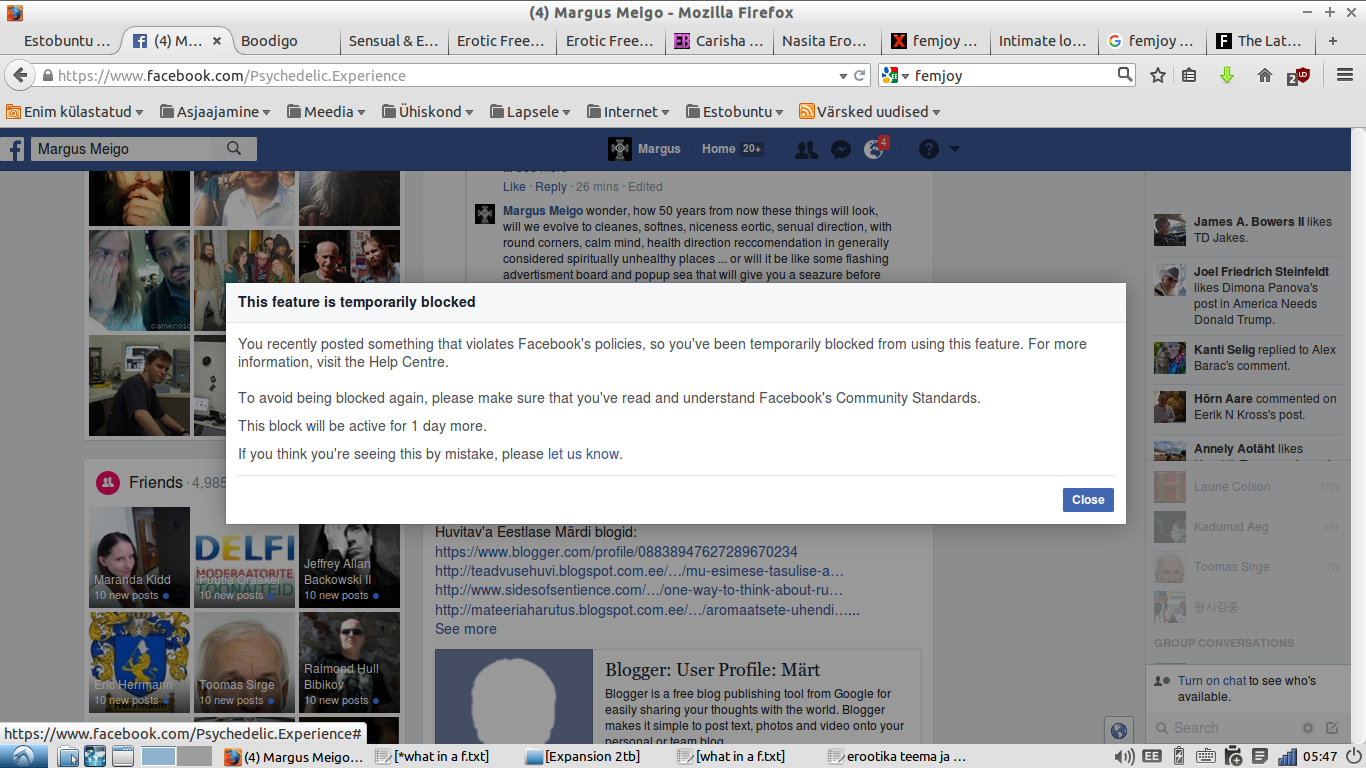Expand Estobuntu bookmarks folder
The image size is (1366, 768).
click(734, 112)
